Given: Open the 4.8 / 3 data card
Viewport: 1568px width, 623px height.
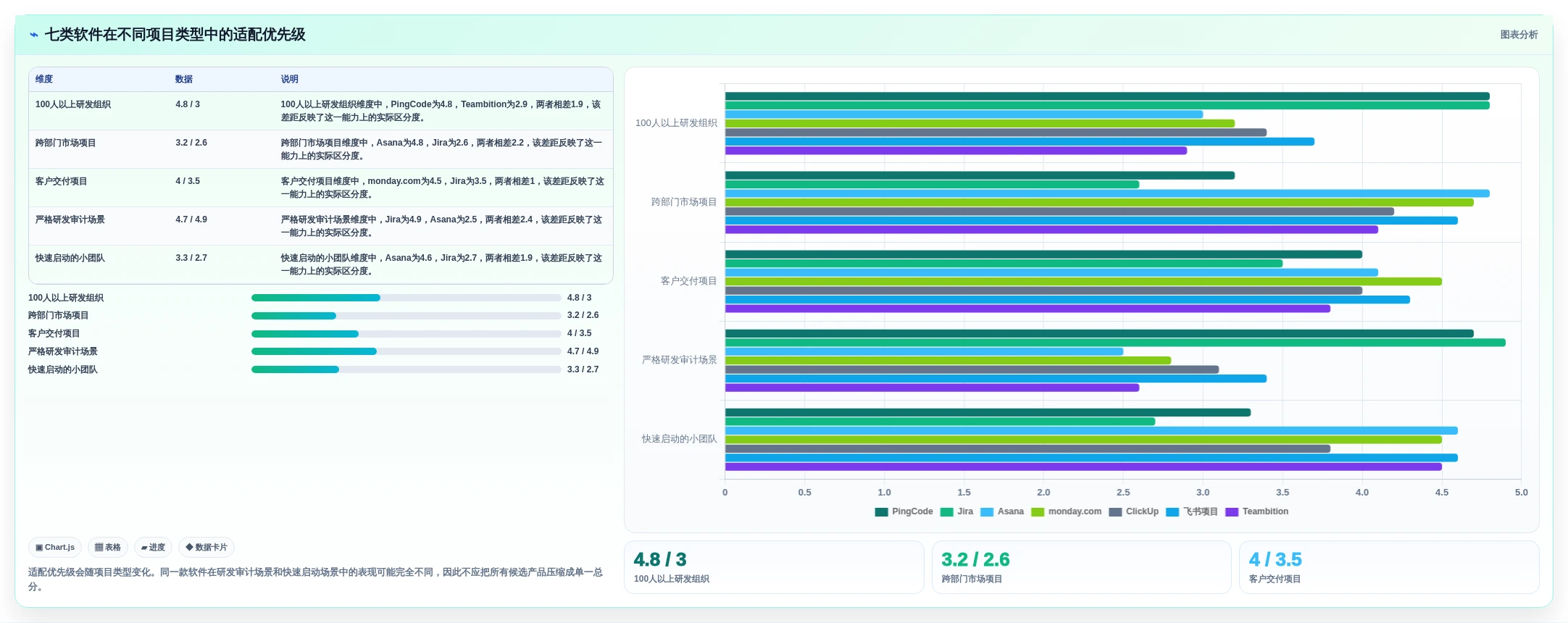Looking at the screenshot, I should click(x=774, y=567).
